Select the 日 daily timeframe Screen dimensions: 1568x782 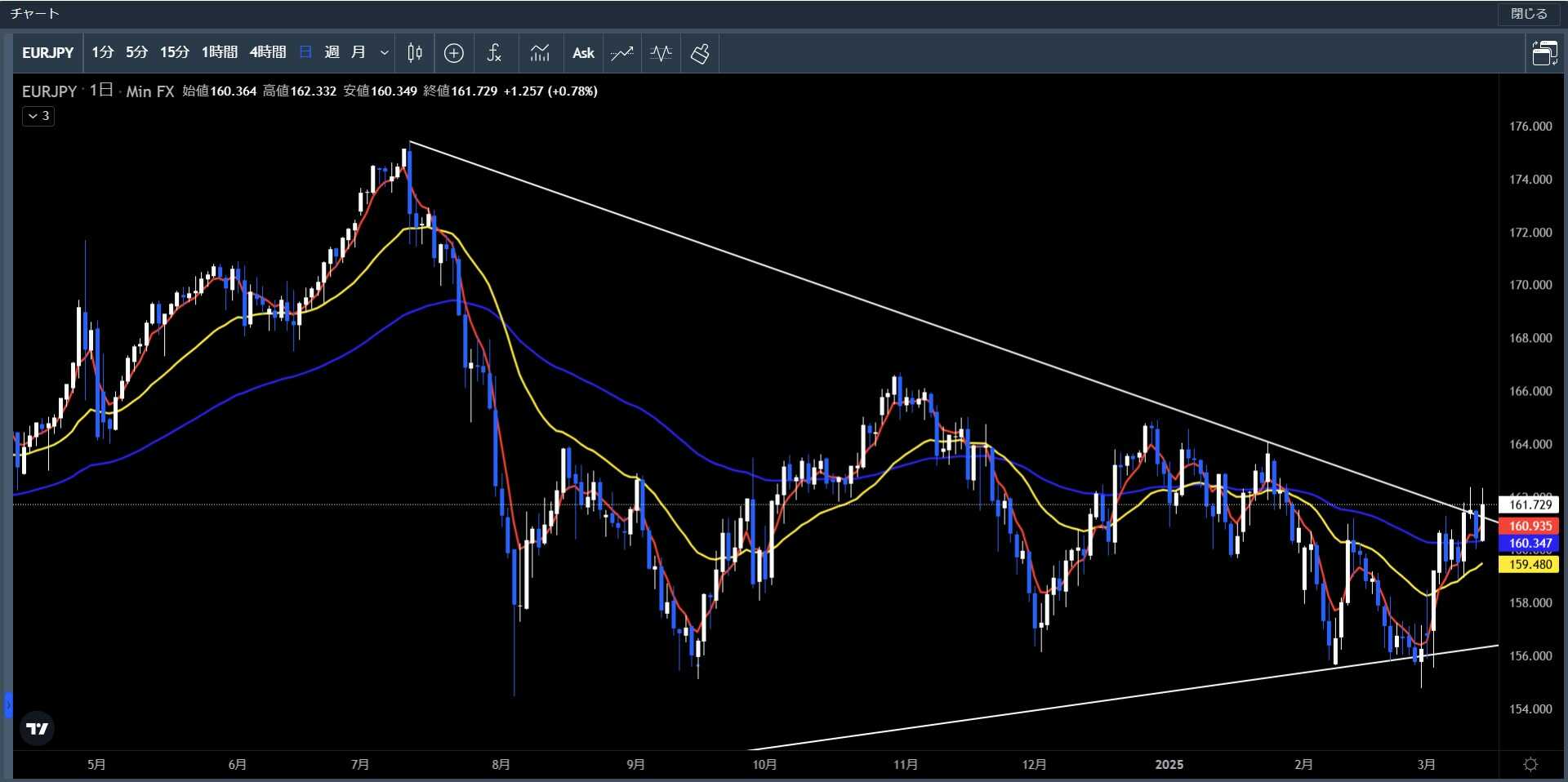coord(305,52)
